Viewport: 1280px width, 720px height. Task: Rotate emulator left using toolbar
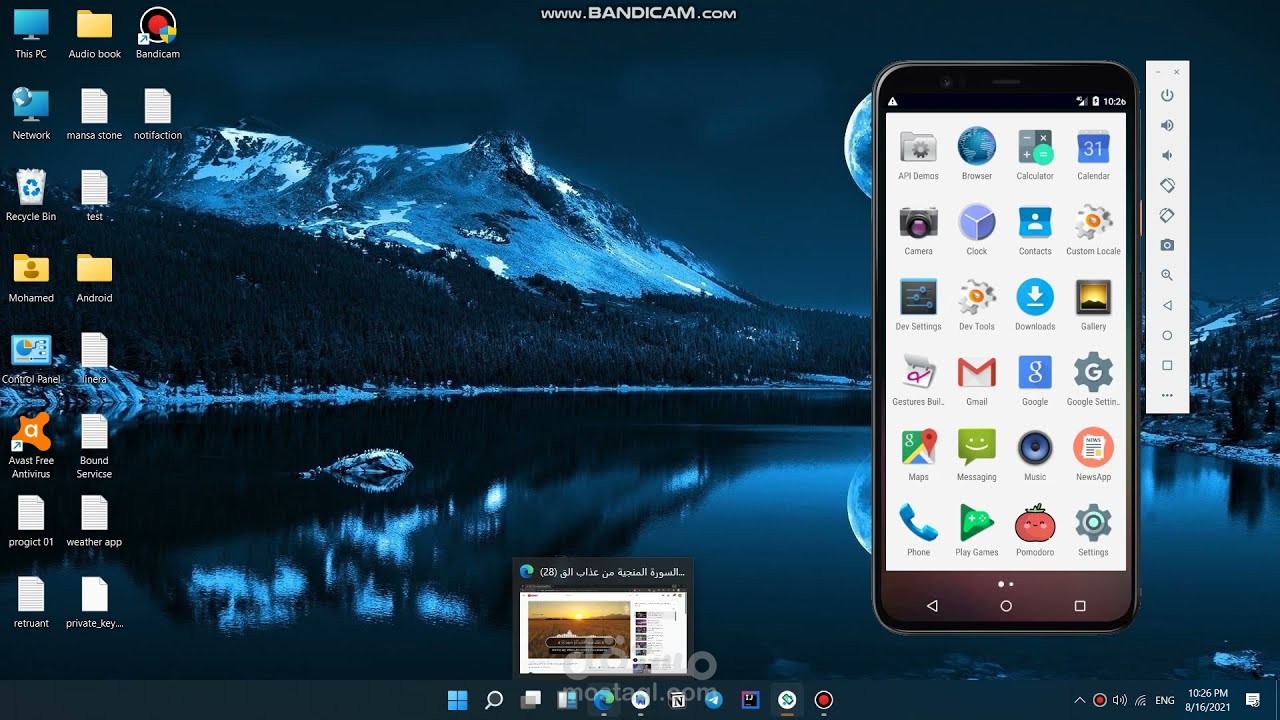point(1167,185)
